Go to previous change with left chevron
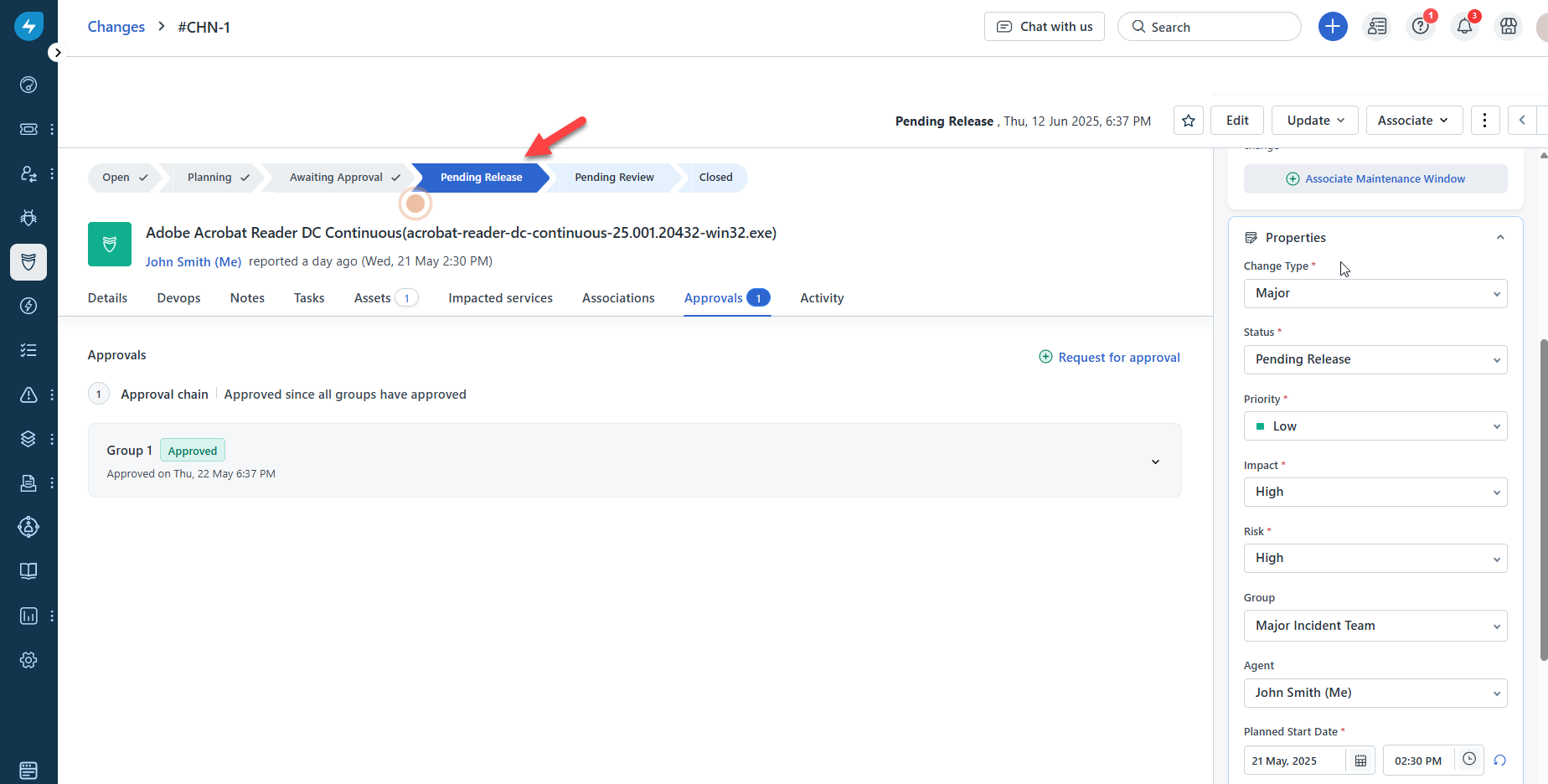The width and height of the screenshot is (1548, 784). pos(1522,121)
